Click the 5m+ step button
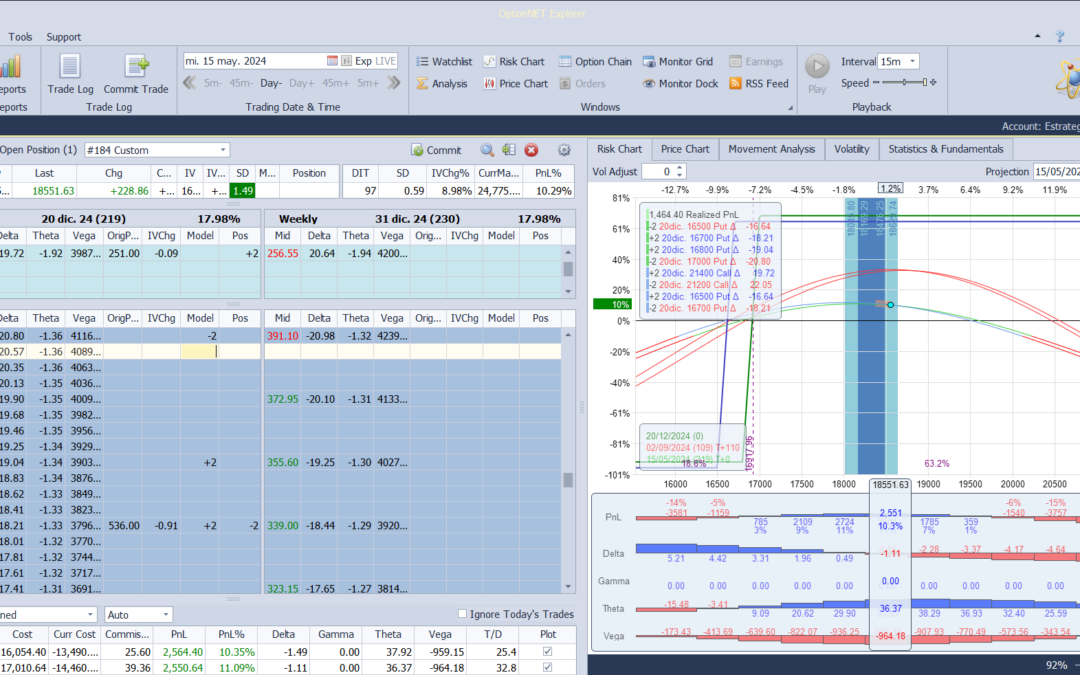The image size is (1080, 675). click(368, 83)
